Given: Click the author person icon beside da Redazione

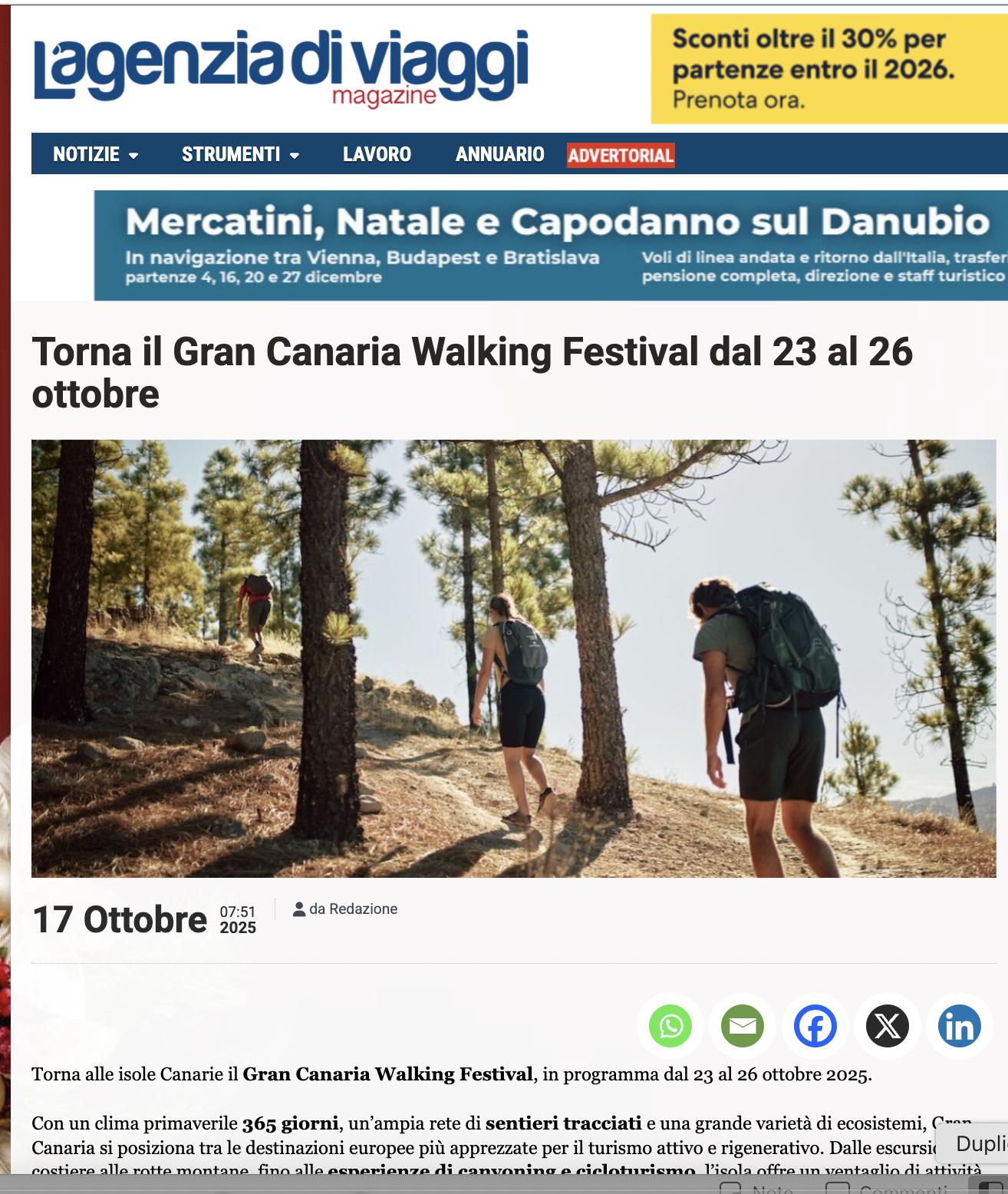Looking at the screenshot, I should click(299, 909).
